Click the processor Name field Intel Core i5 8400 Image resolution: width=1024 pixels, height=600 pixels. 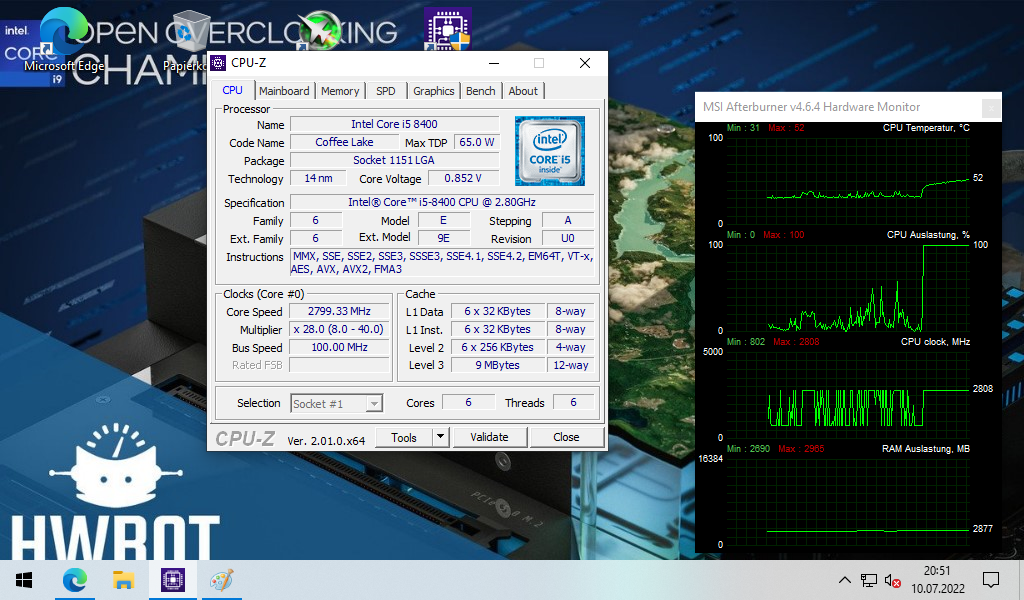coord(394,124)
